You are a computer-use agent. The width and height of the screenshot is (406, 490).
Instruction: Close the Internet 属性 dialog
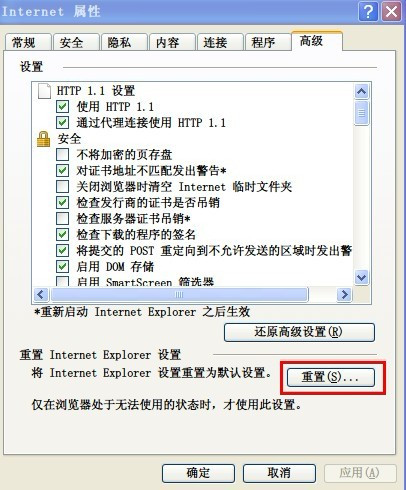point(391,12)
